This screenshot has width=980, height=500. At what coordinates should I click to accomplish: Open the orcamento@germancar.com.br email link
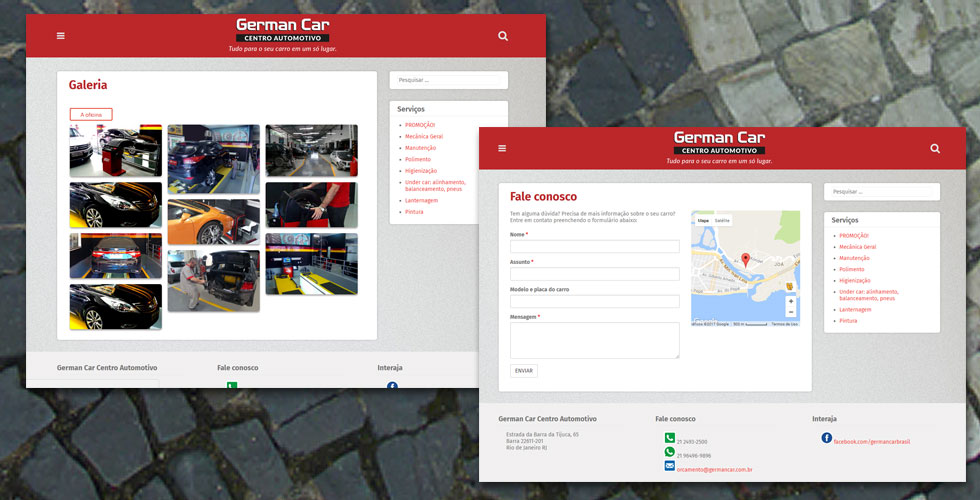tap(714, 469)
